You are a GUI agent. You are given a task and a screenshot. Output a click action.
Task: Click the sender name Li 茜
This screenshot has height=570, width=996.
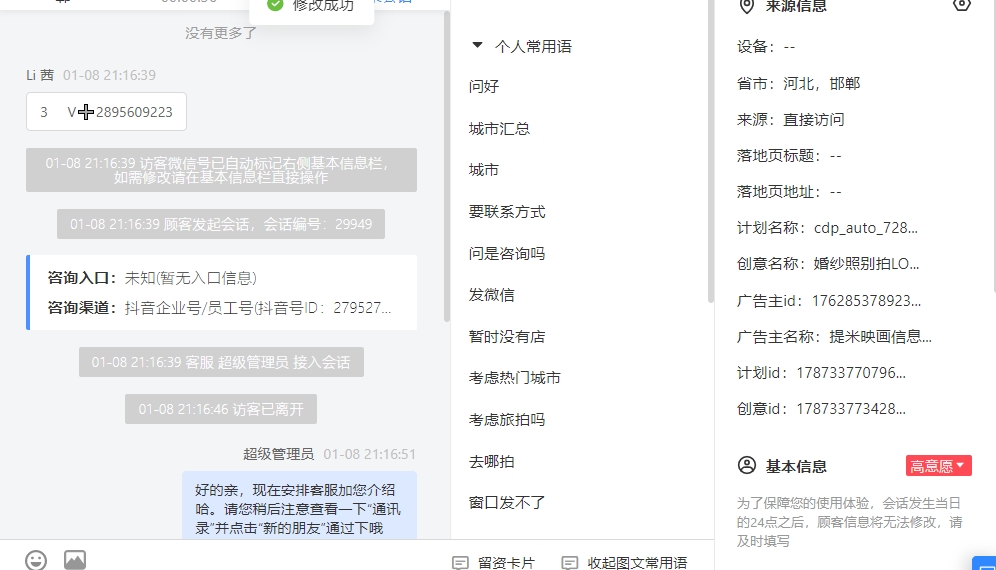40,75
